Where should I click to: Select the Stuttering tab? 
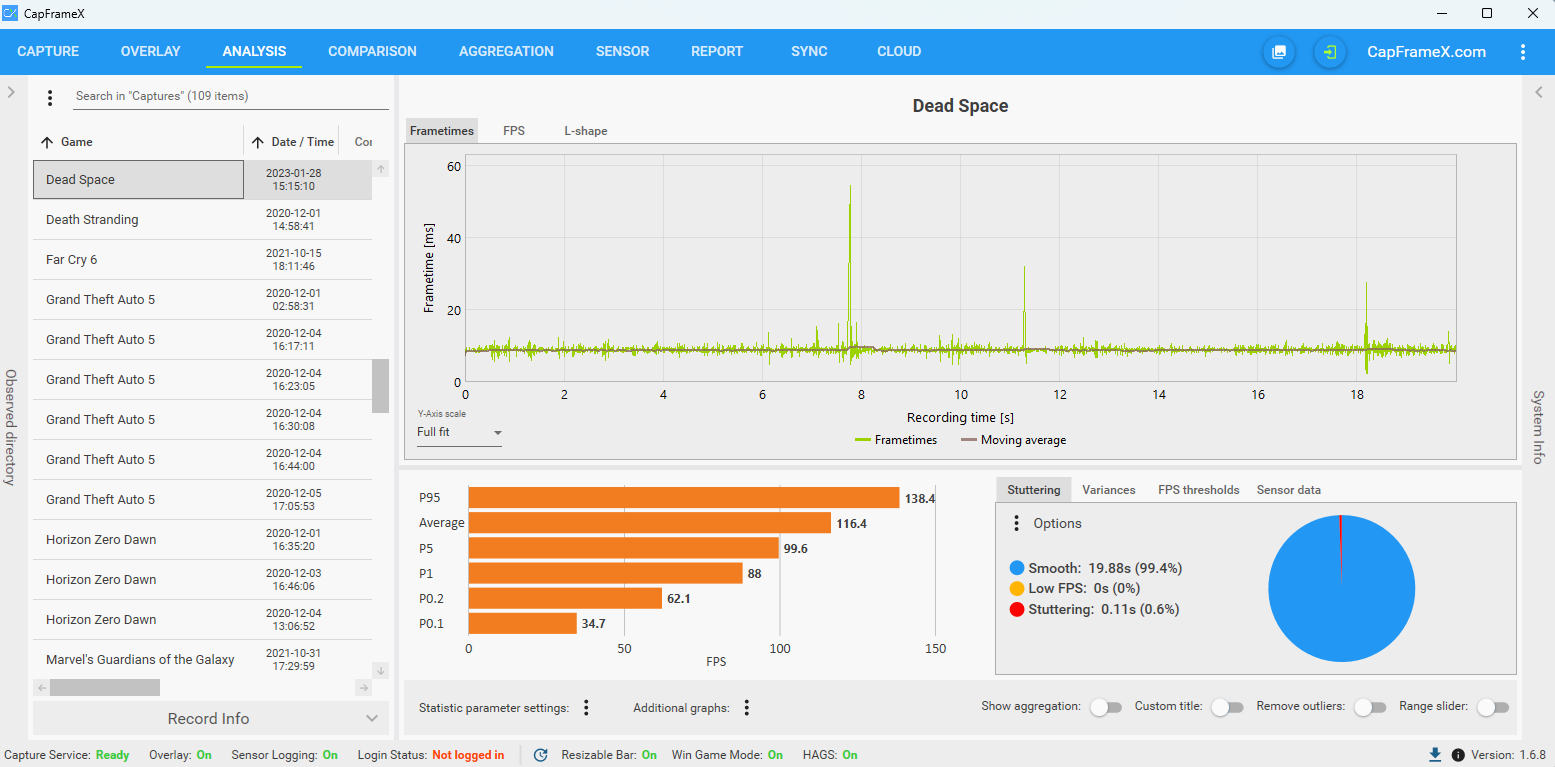point(1033,490)
